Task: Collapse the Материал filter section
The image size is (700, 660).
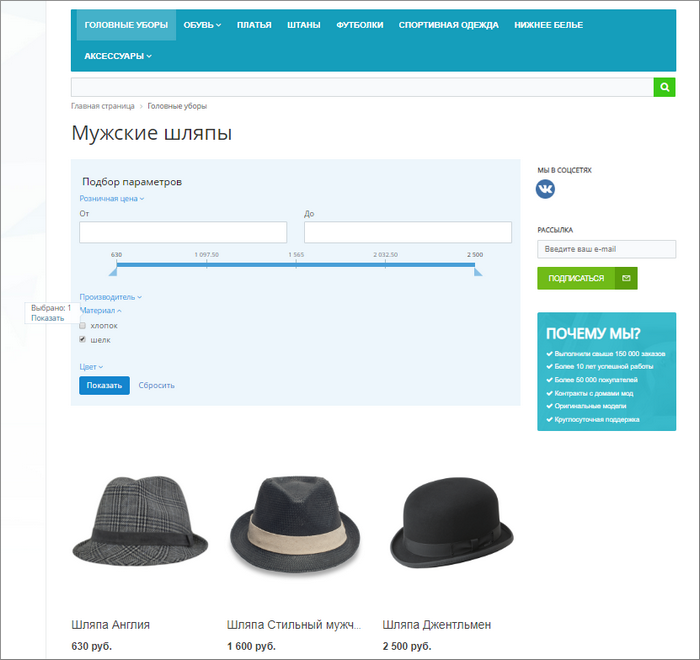Action: tap(100, 310)
